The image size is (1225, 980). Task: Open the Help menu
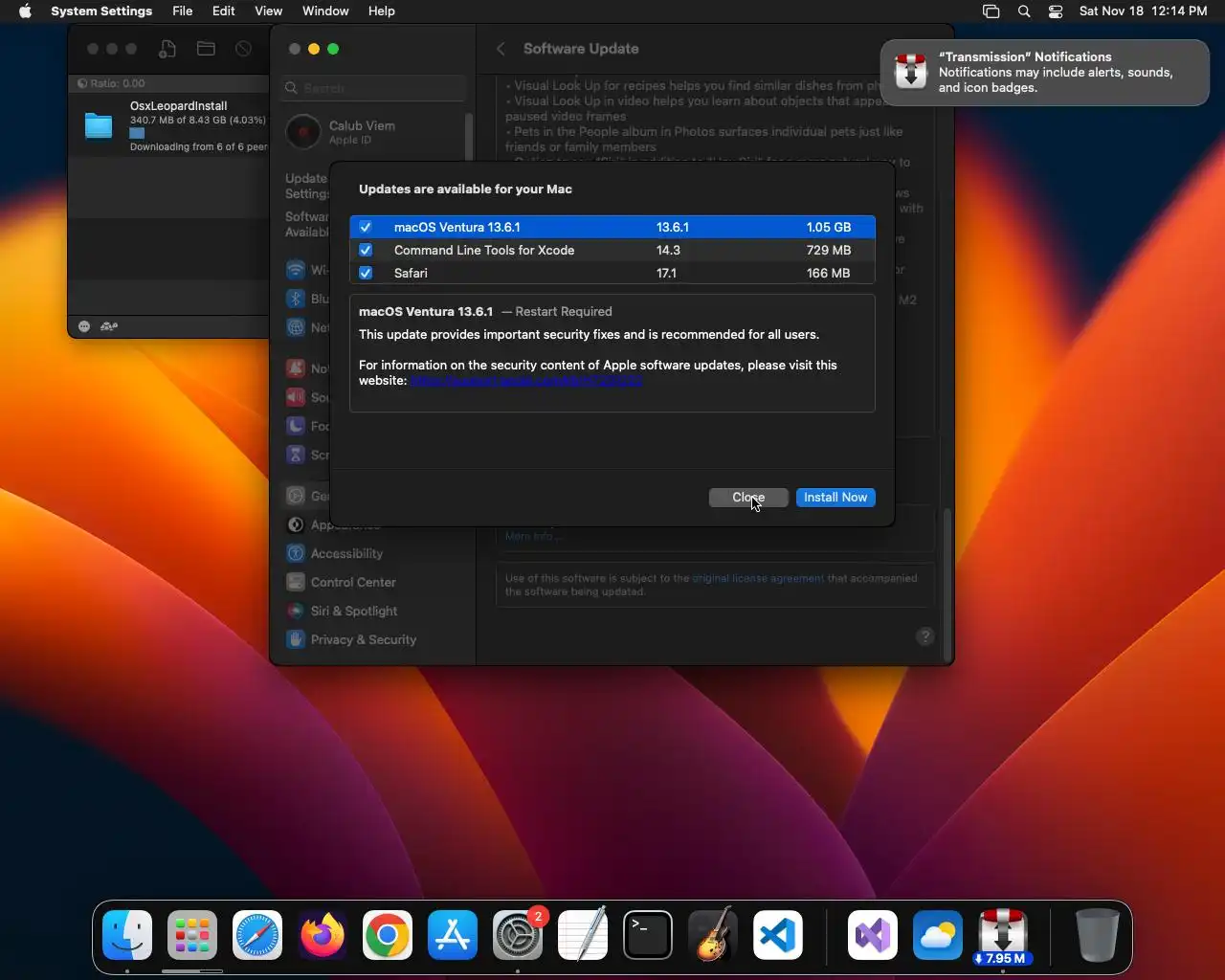coord(381,11)
